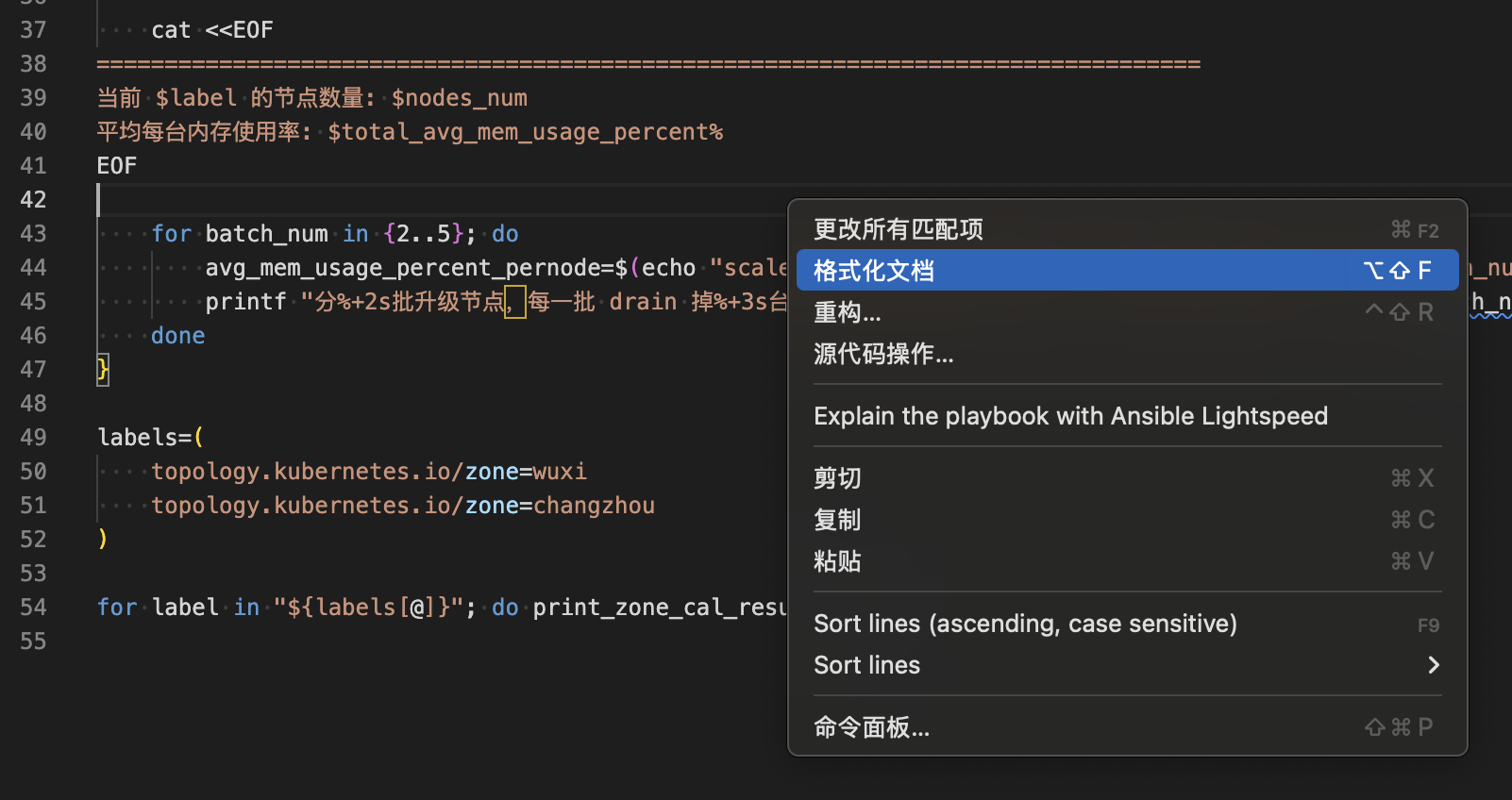Click the $nodes_num variable text
The image size is (1512, 800).
click(460, 98)
